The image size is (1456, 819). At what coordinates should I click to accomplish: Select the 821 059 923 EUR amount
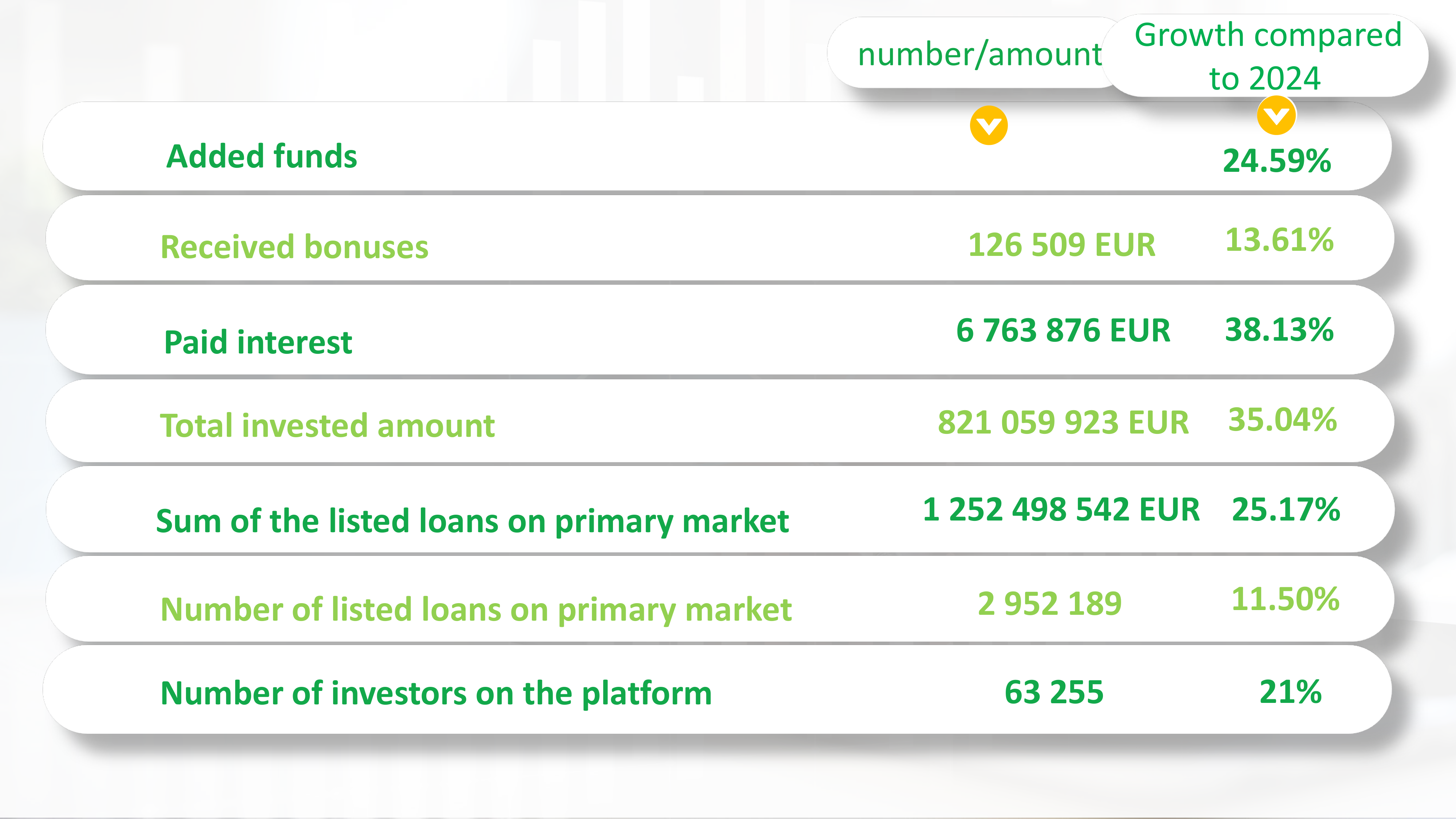coord(1063,422)
